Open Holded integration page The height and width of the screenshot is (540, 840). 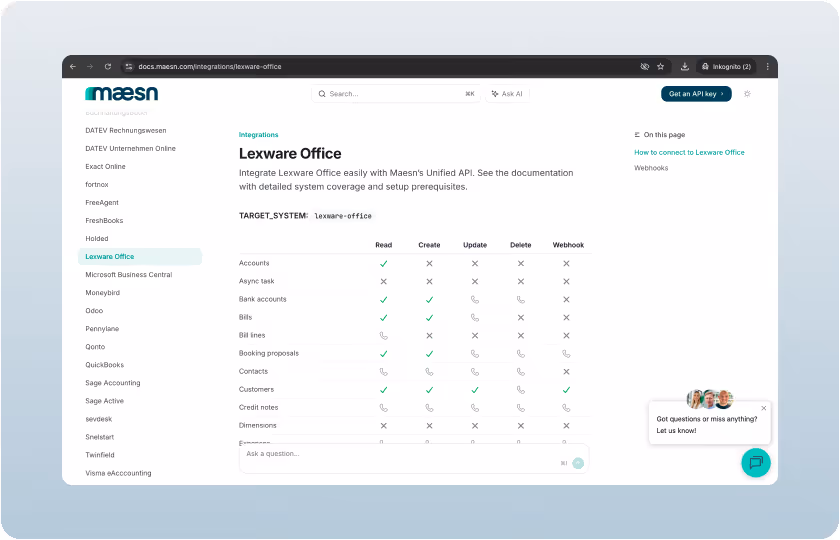[x=97, y=238]
